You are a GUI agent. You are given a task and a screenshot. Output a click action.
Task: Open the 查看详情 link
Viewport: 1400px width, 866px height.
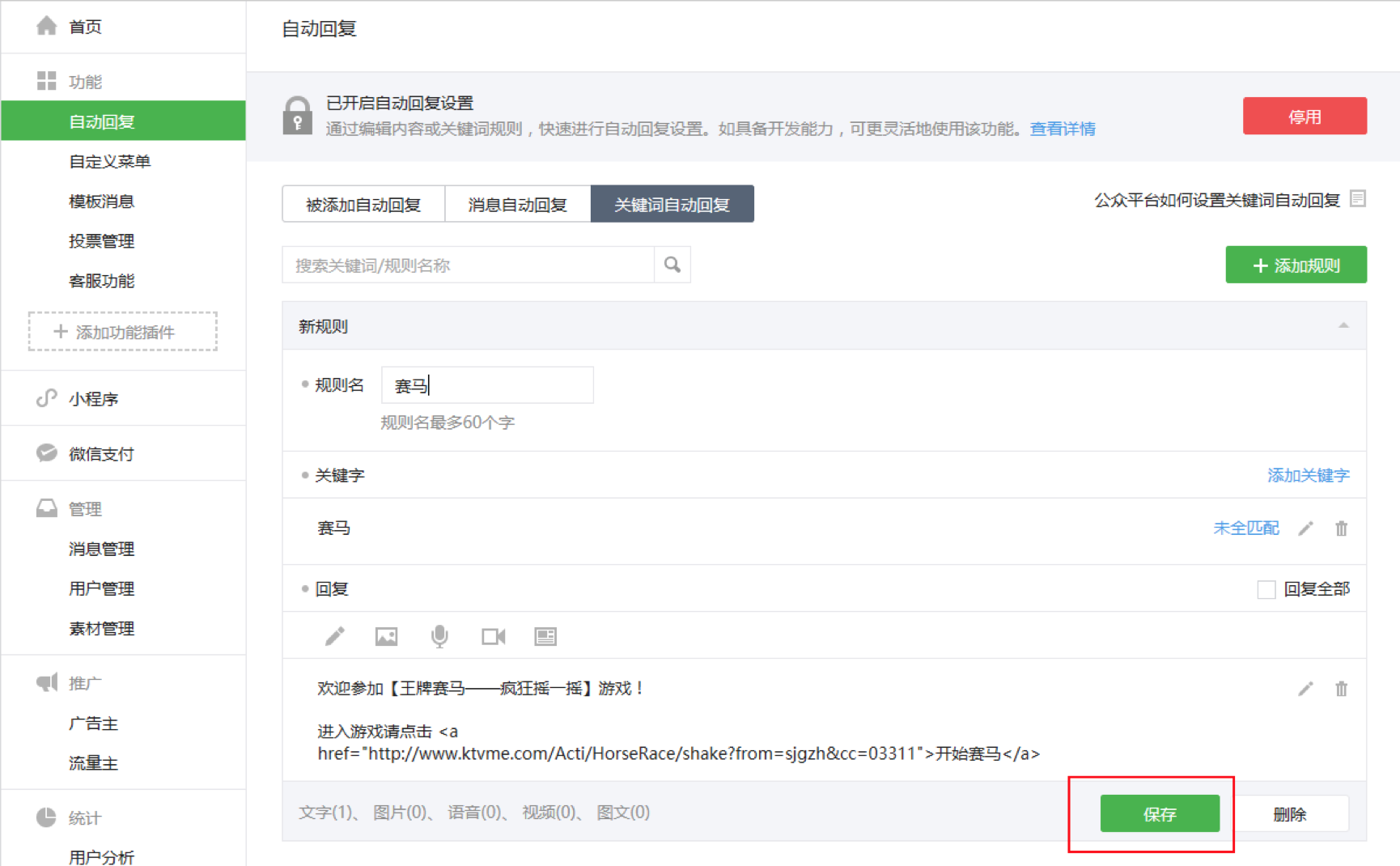point(1063,129)
